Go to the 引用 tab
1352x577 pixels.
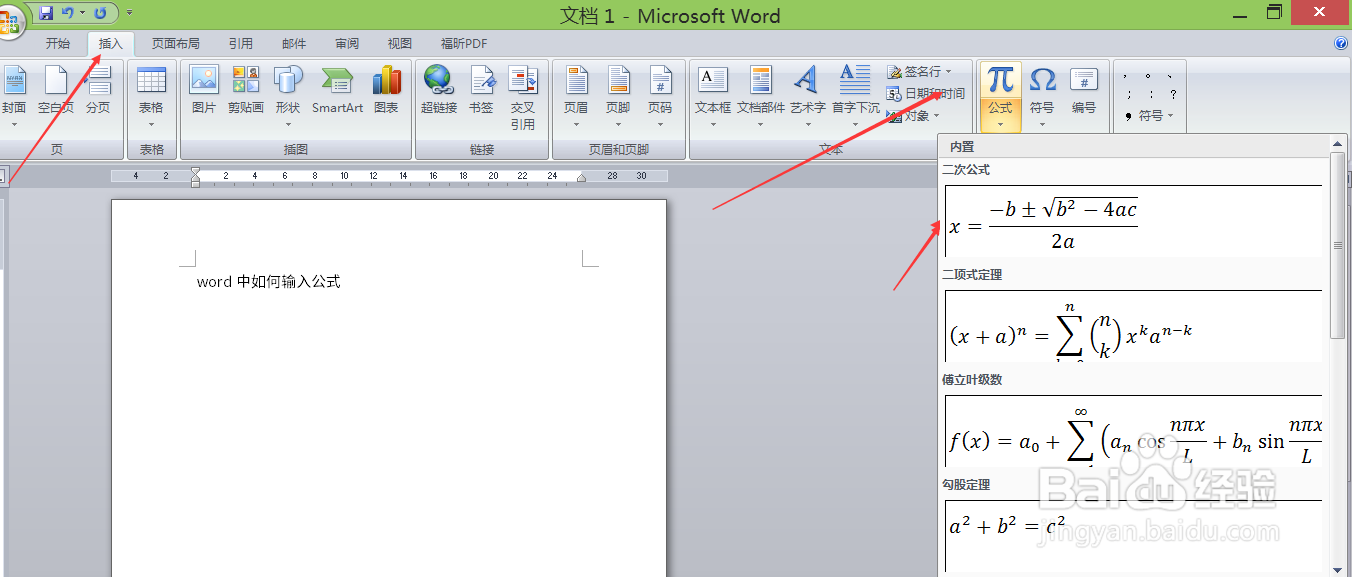[x=240, y=44]
